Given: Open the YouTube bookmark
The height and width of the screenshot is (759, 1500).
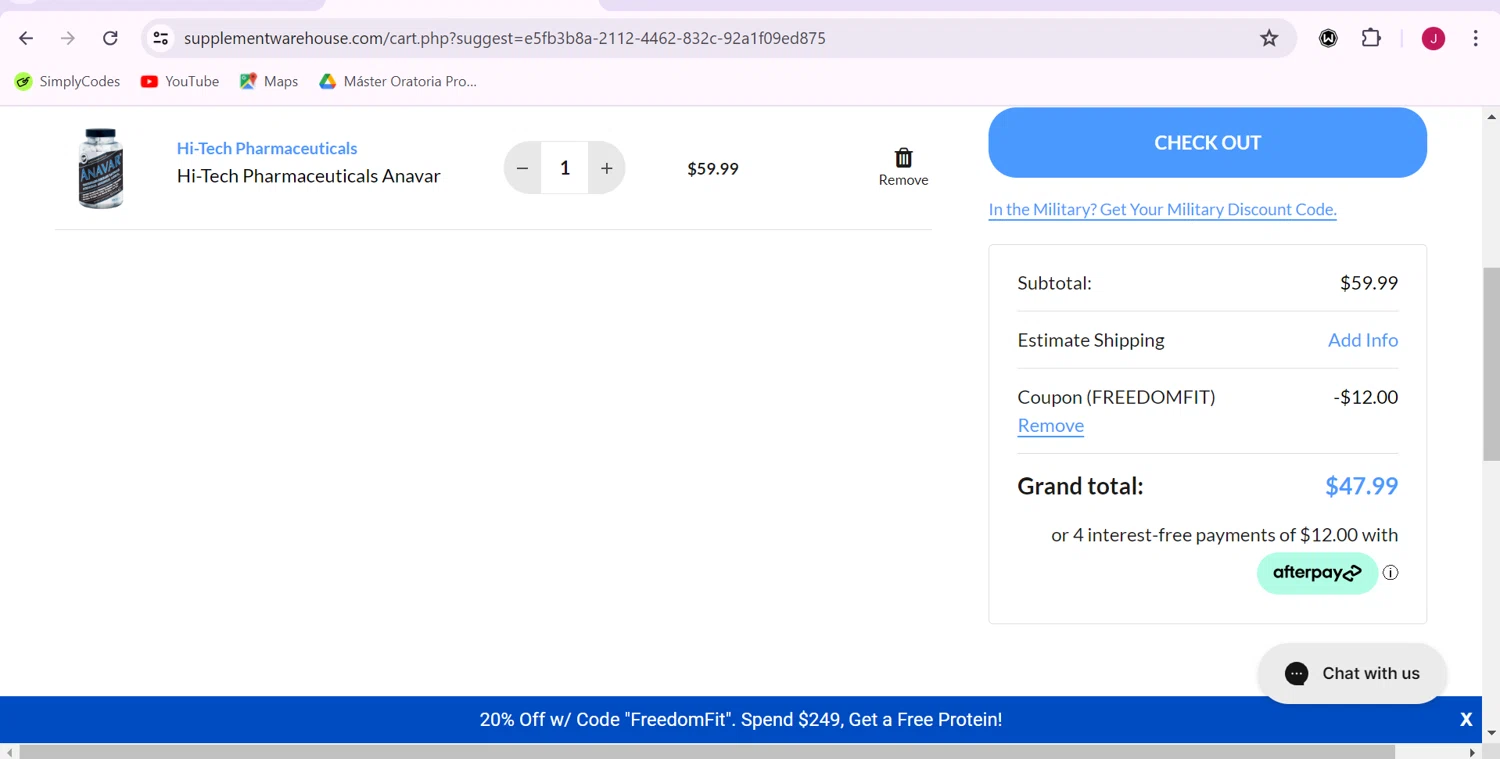Looking at the screenshot, I should point(180,81).
